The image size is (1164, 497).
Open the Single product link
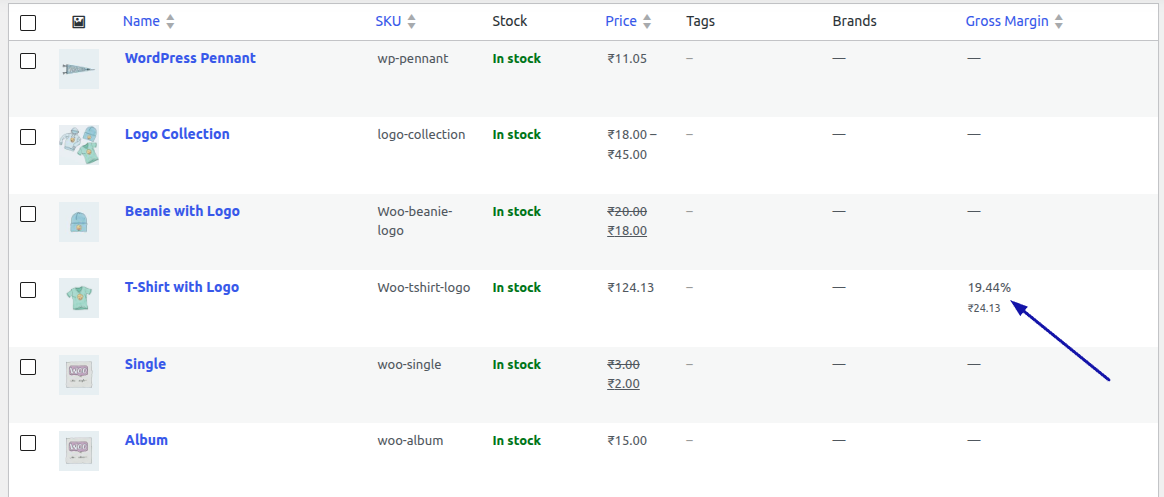pos(146,364)
